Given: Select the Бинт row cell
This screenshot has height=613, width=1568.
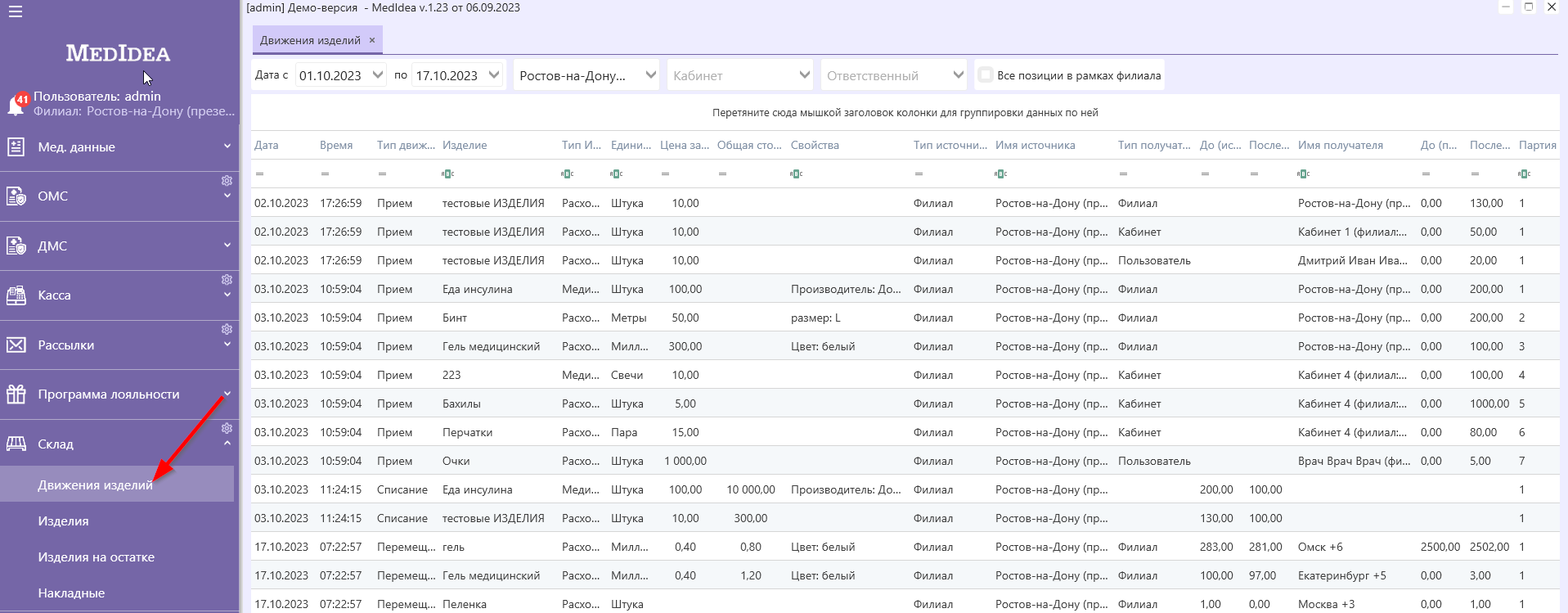Looking at the screenshot, I should pyautogui.click(x=455, y=318).
